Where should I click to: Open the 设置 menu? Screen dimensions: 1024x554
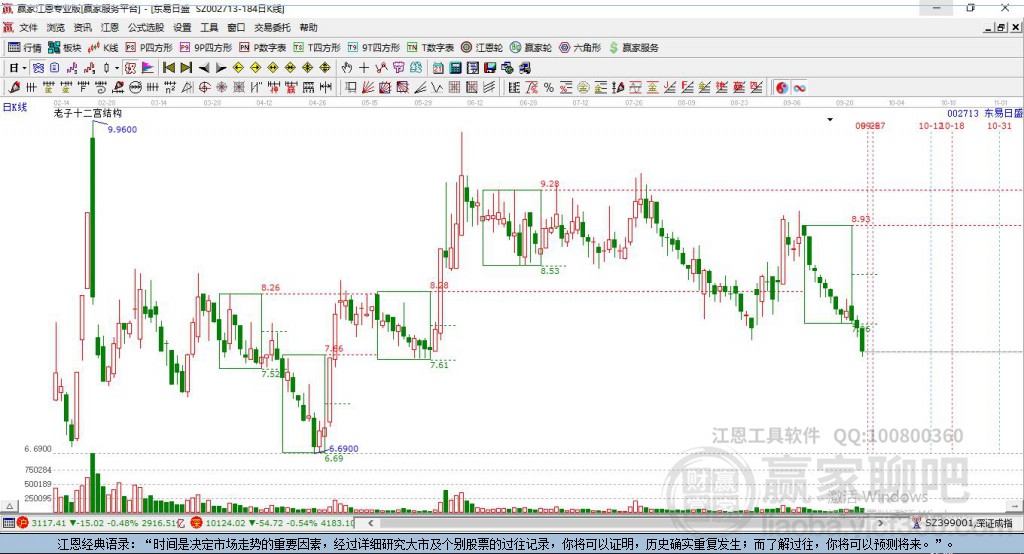click(182, 27)
